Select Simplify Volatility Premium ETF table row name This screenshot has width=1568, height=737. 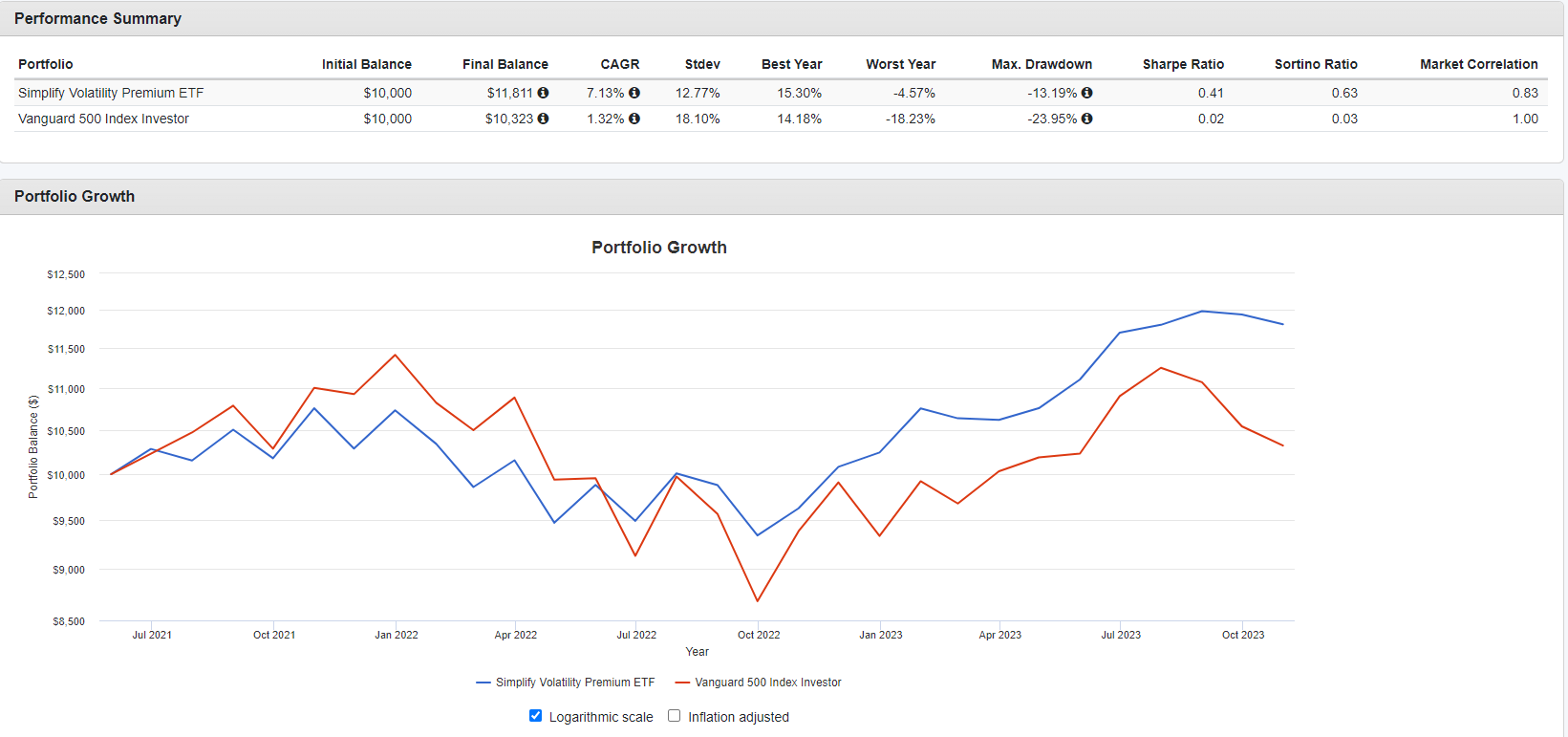point(111,93)
